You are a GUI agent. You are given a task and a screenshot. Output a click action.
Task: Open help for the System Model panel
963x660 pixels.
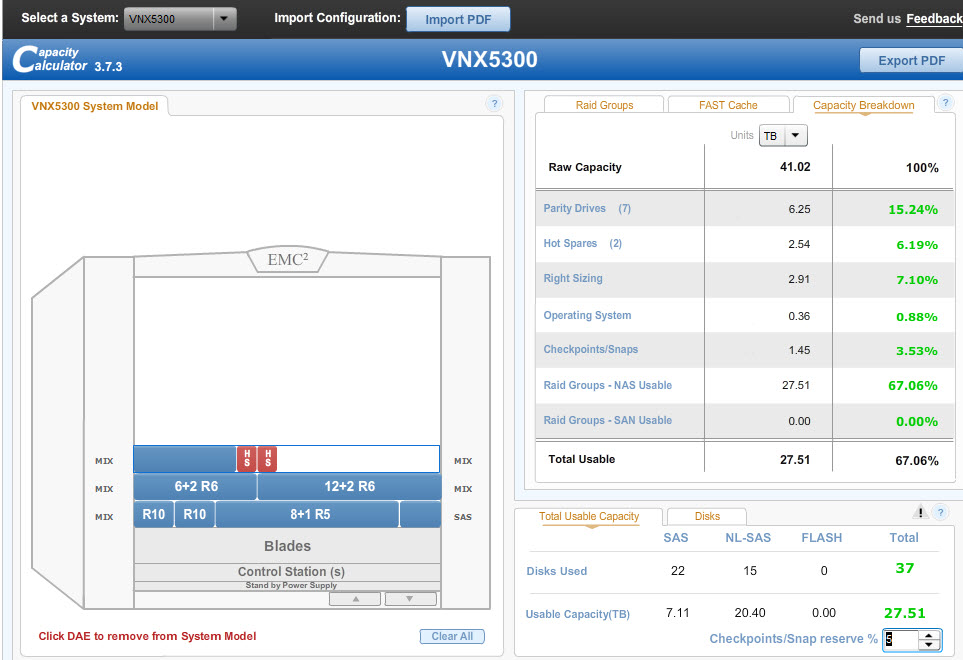(x=494, y=103)
